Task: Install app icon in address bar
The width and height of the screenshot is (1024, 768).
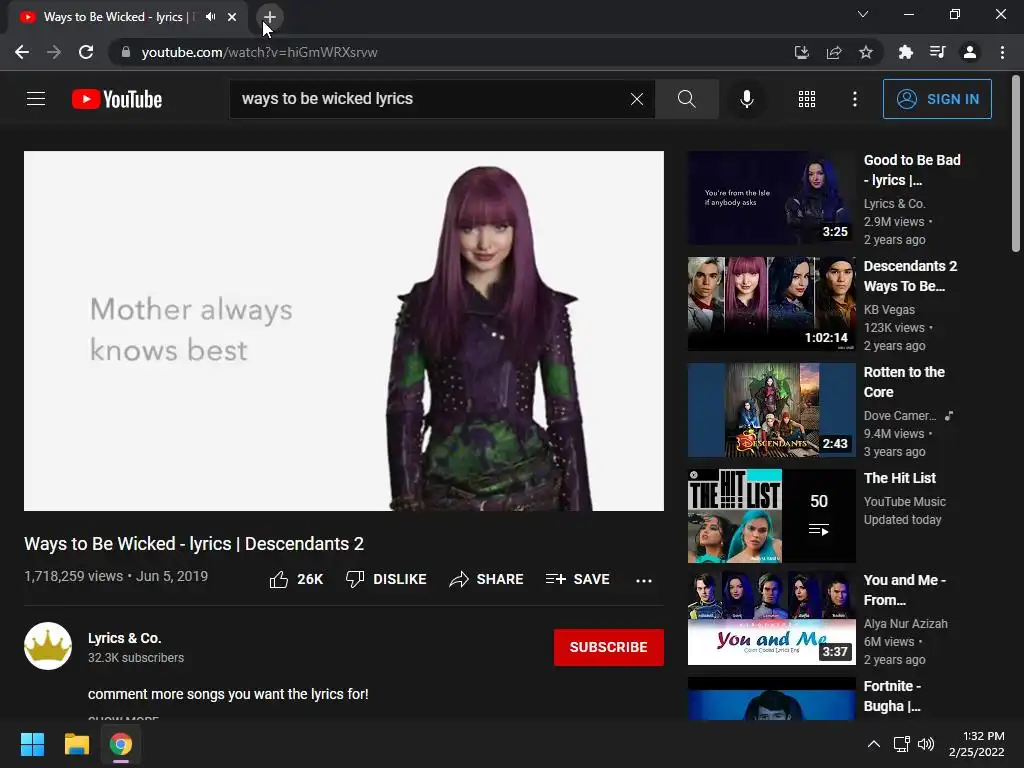Action: 801,52
